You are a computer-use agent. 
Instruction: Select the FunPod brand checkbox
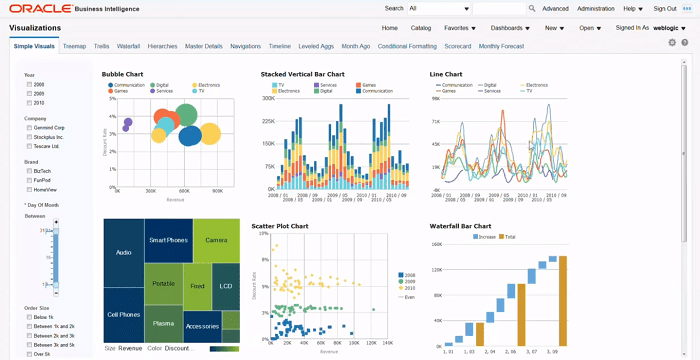click(x=29, y=180)
